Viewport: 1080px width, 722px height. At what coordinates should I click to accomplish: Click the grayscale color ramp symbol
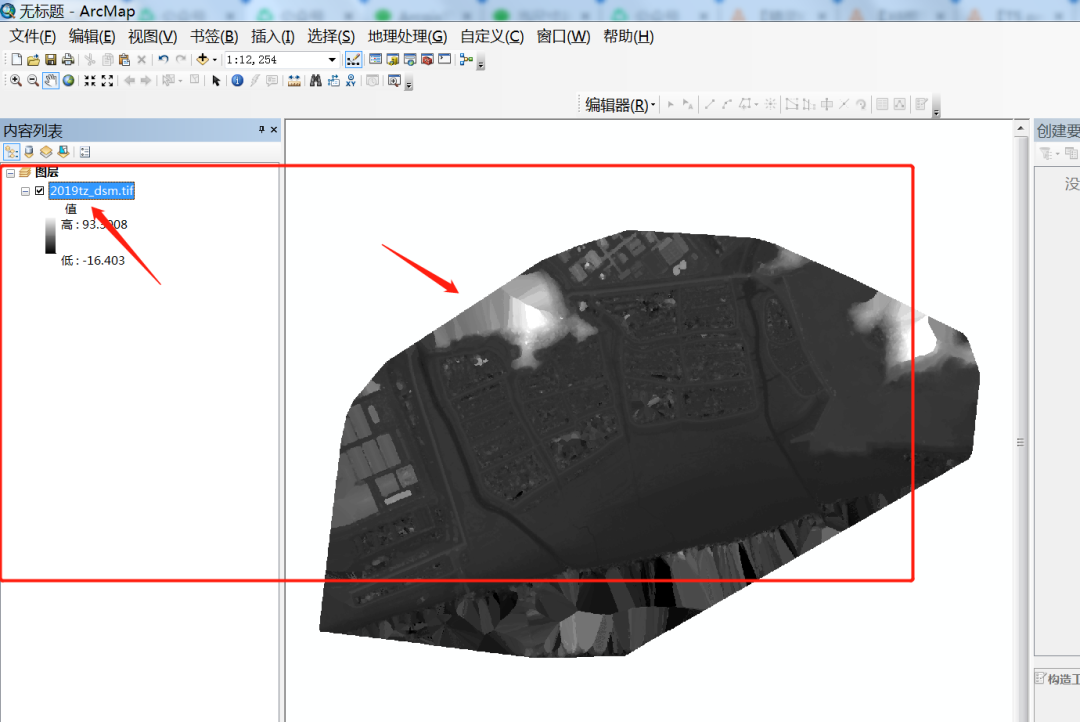click(50, 236)
